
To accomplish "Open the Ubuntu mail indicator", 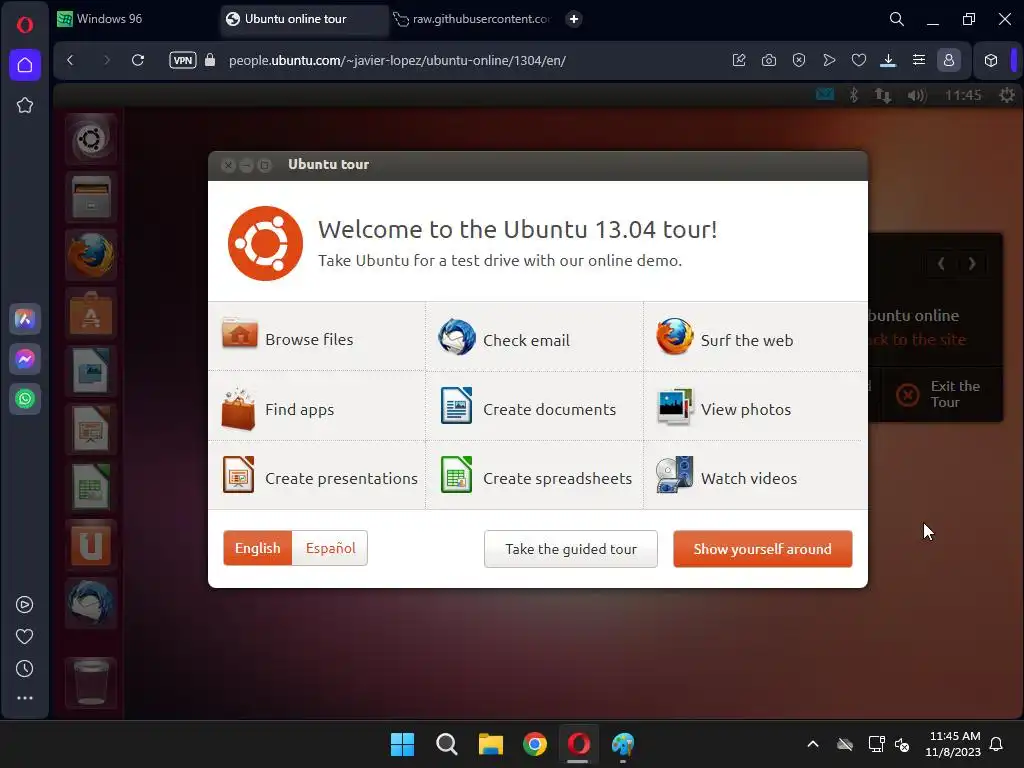I will (824, 95).
